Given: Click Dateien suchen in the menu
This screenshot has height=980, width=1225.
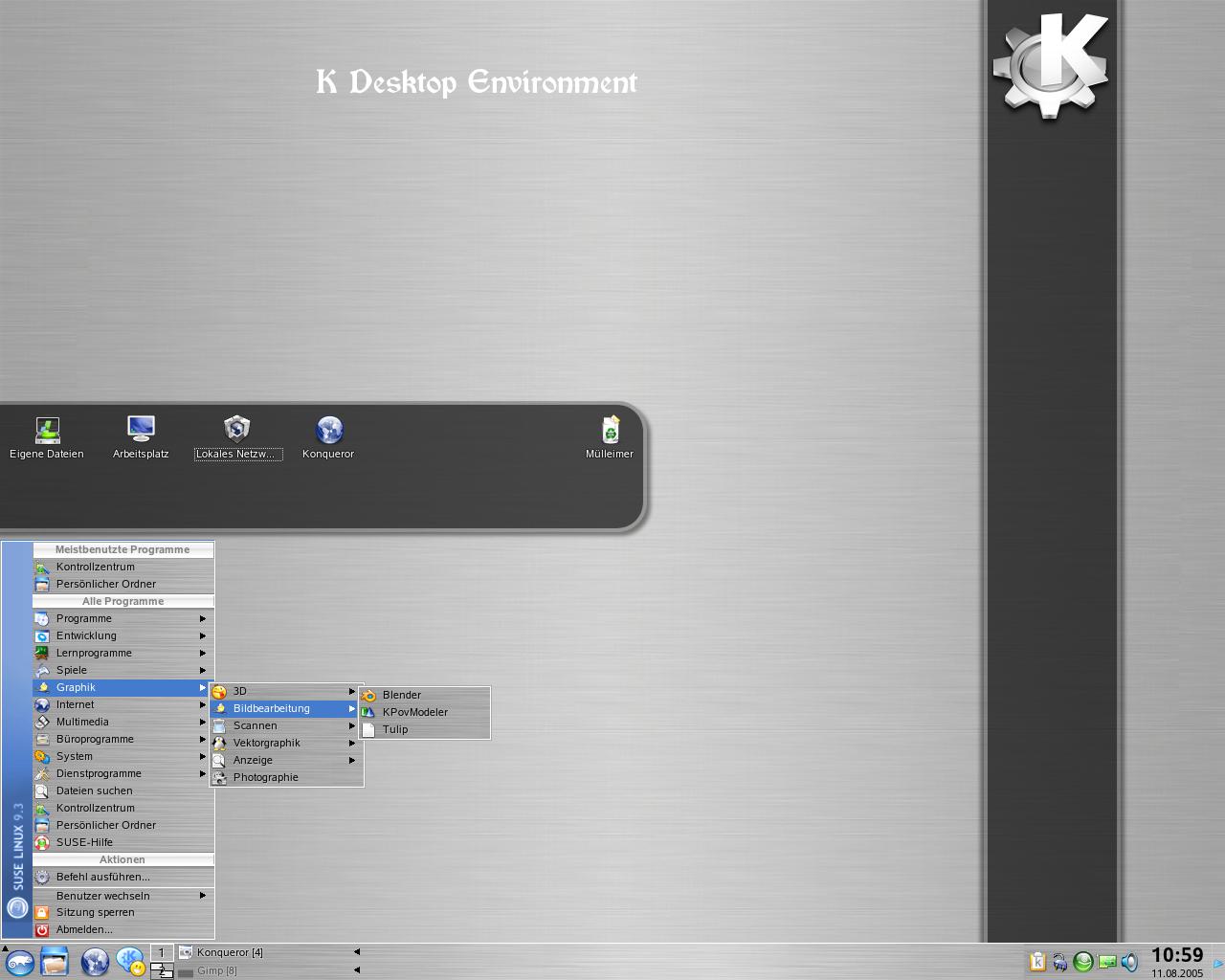Looking at the screenshot, I should click(x=122, y=791).
